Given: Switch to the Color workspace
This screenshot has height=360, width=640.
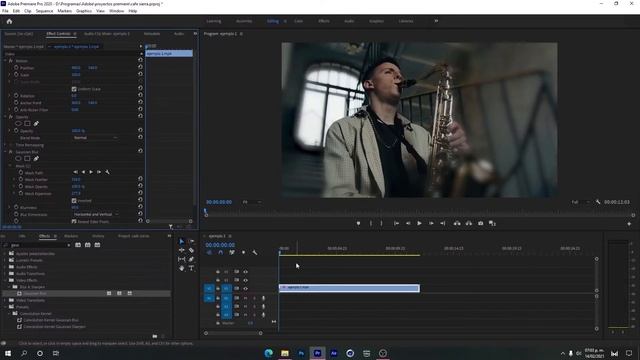Looking at the screenshot, I should [x=298, y=21].
